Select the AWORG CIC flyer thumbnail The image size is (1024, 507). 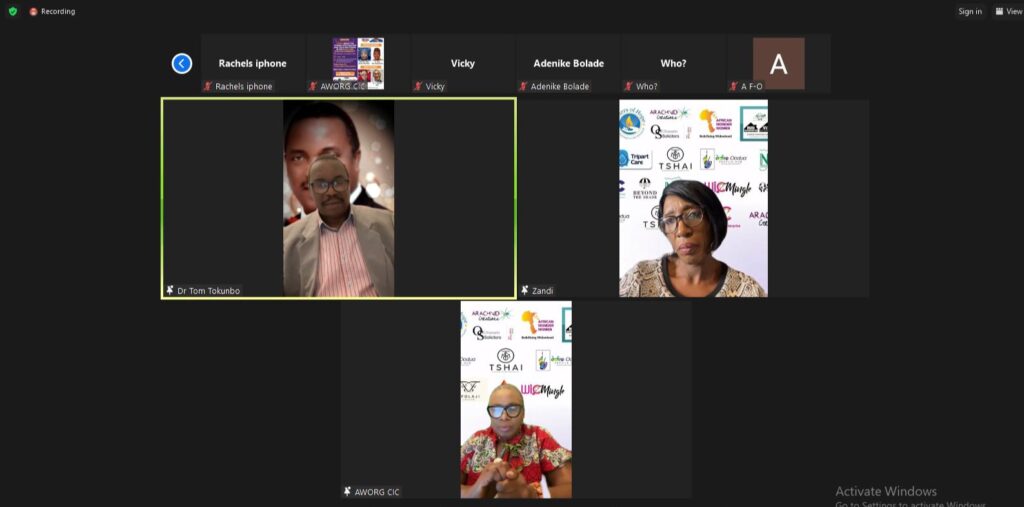[358, 62]
